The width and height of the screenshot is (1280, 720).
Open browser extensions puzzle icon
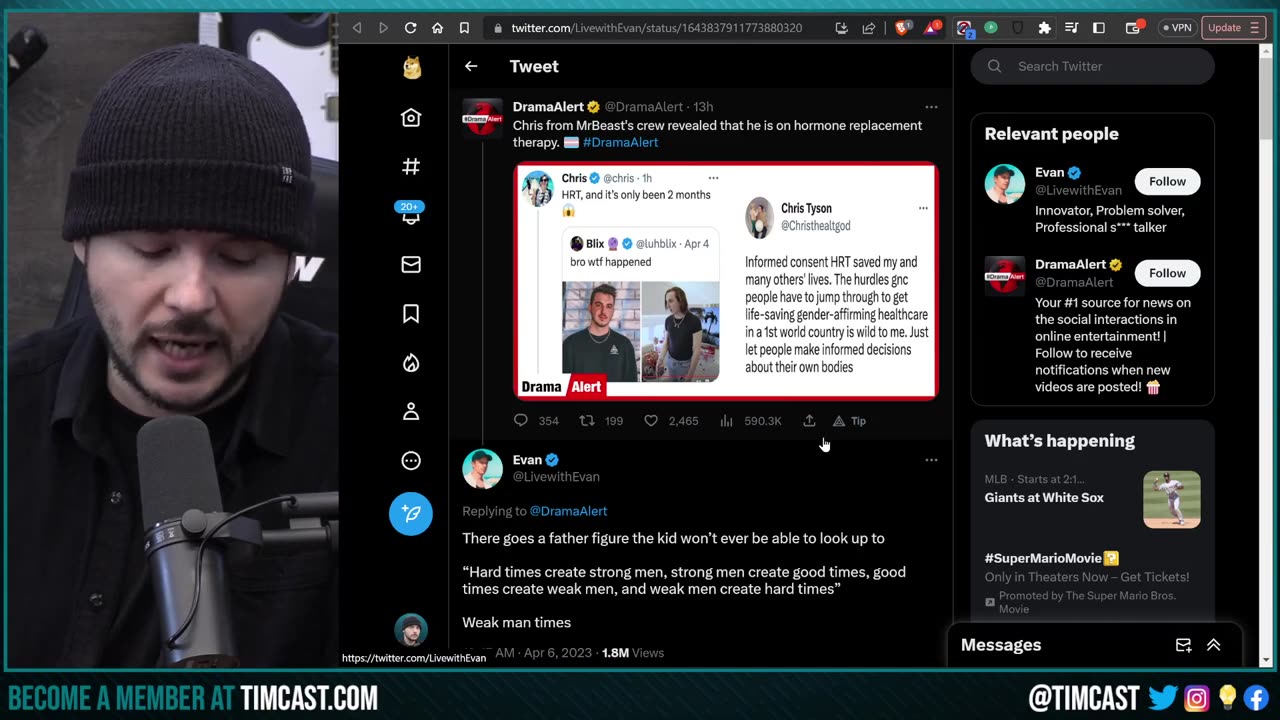click(x=1045, y=28)
